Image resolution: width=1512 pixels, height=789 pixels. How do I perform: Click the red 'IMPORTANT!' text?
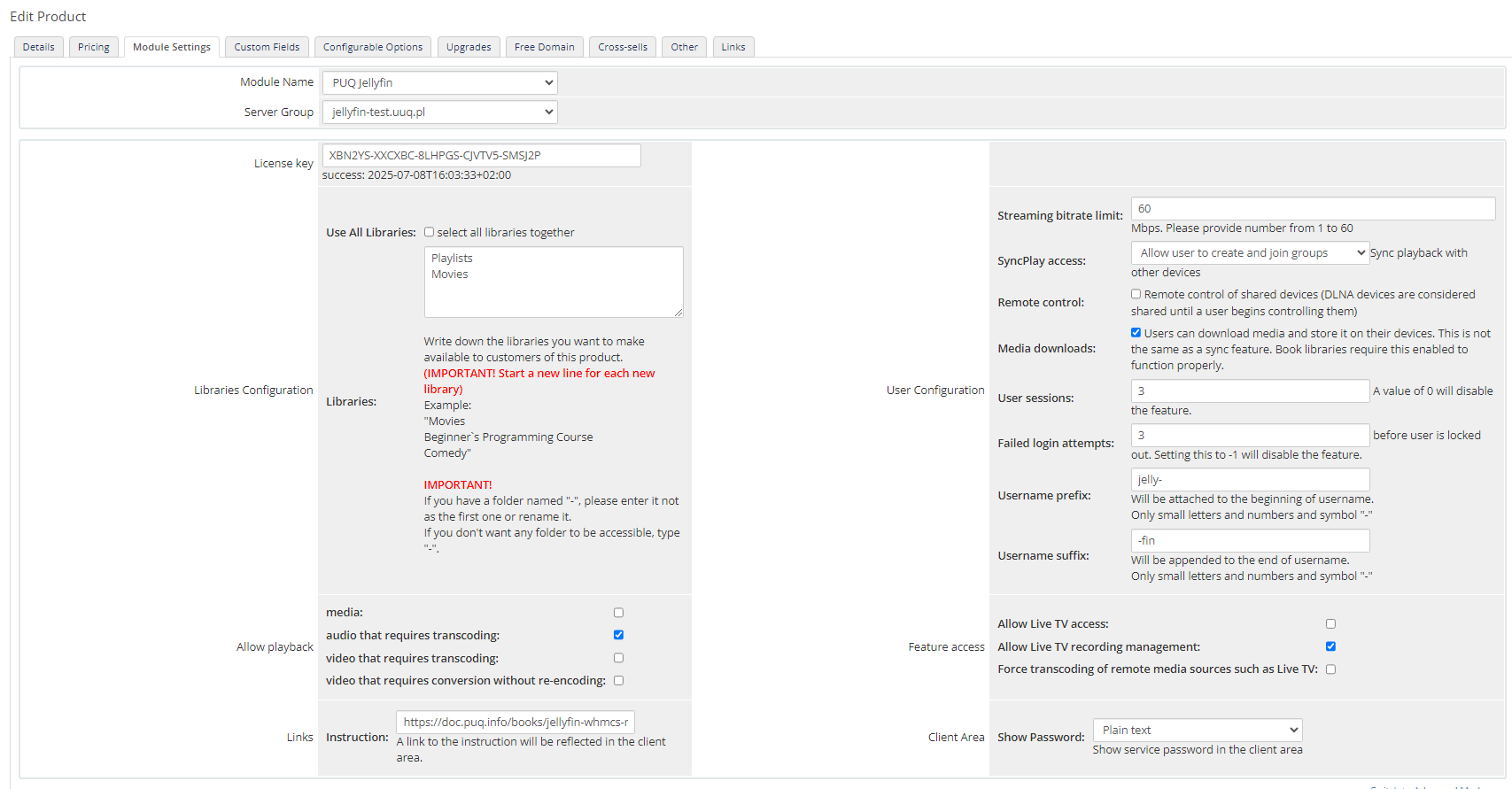[x=457, y=484]
